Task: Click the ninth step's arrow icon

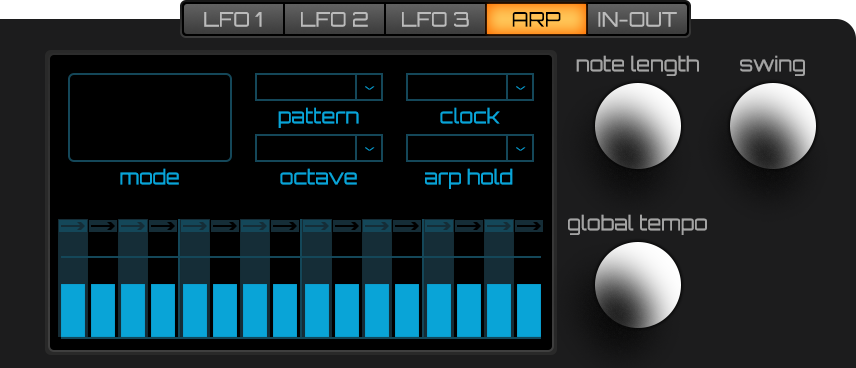Action: (317, 226)
